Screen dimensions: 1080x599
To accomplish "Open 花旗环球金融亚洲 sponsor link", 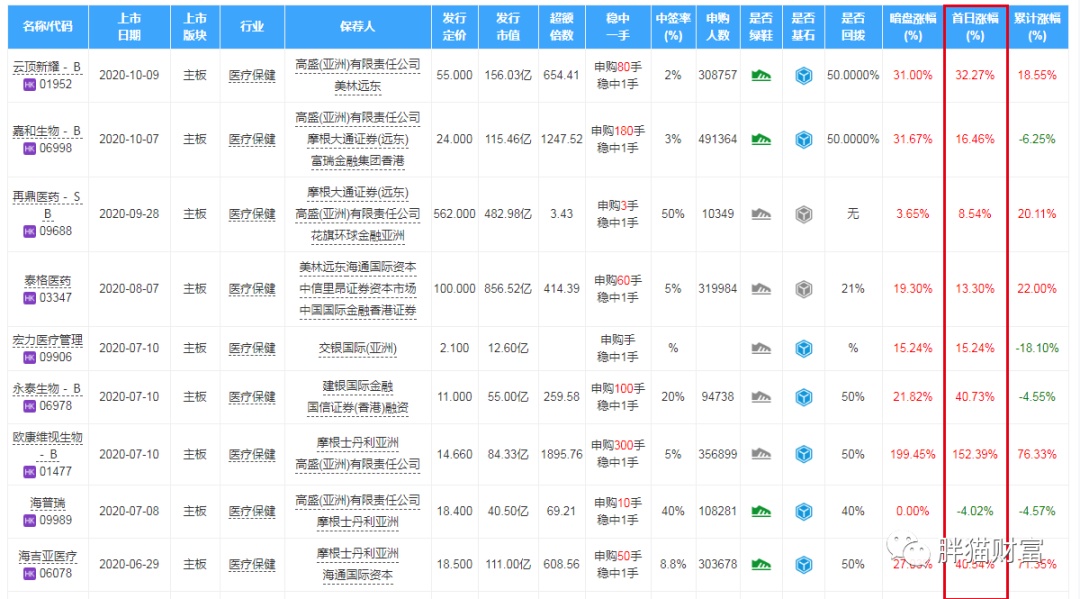I will point(357,236).
